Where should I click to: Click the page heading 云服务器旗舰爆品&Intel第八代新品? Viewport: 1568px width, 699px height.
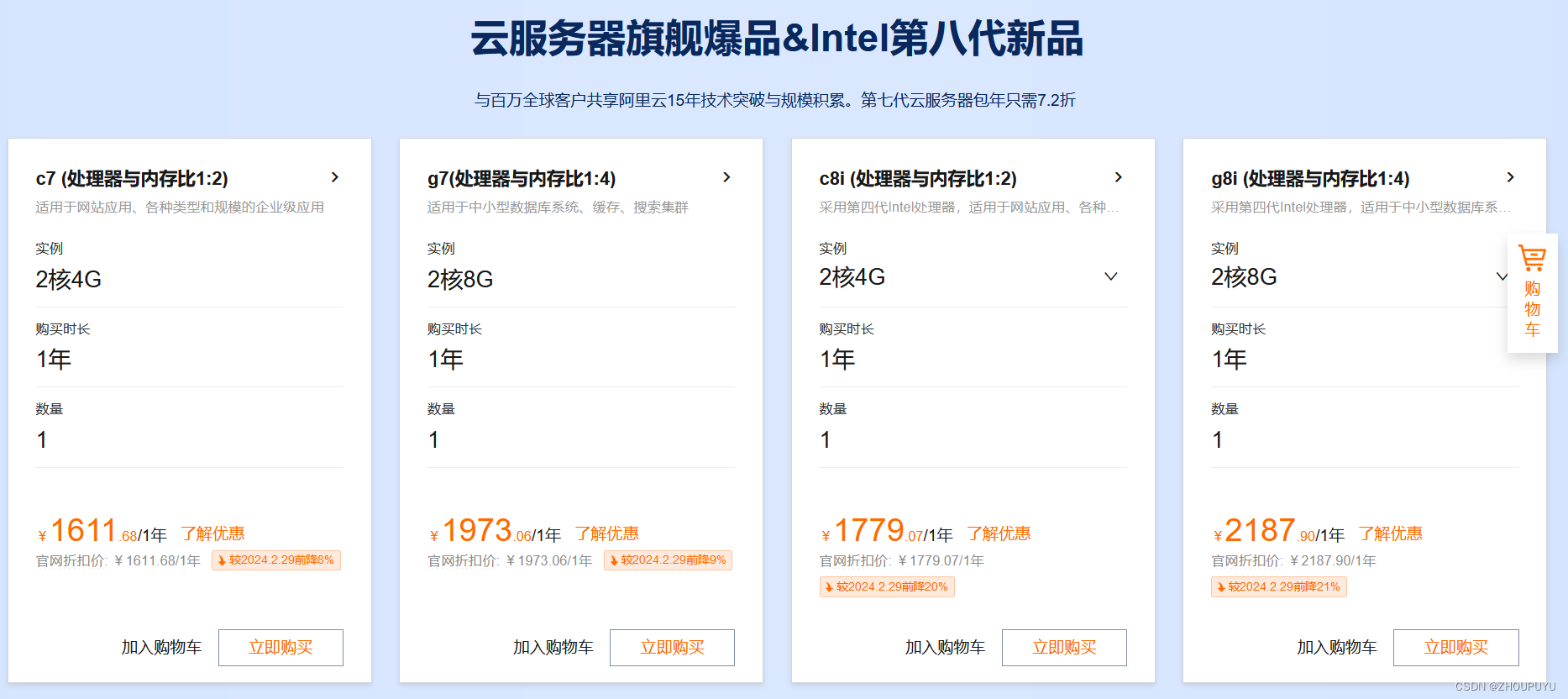pos(777,39)
